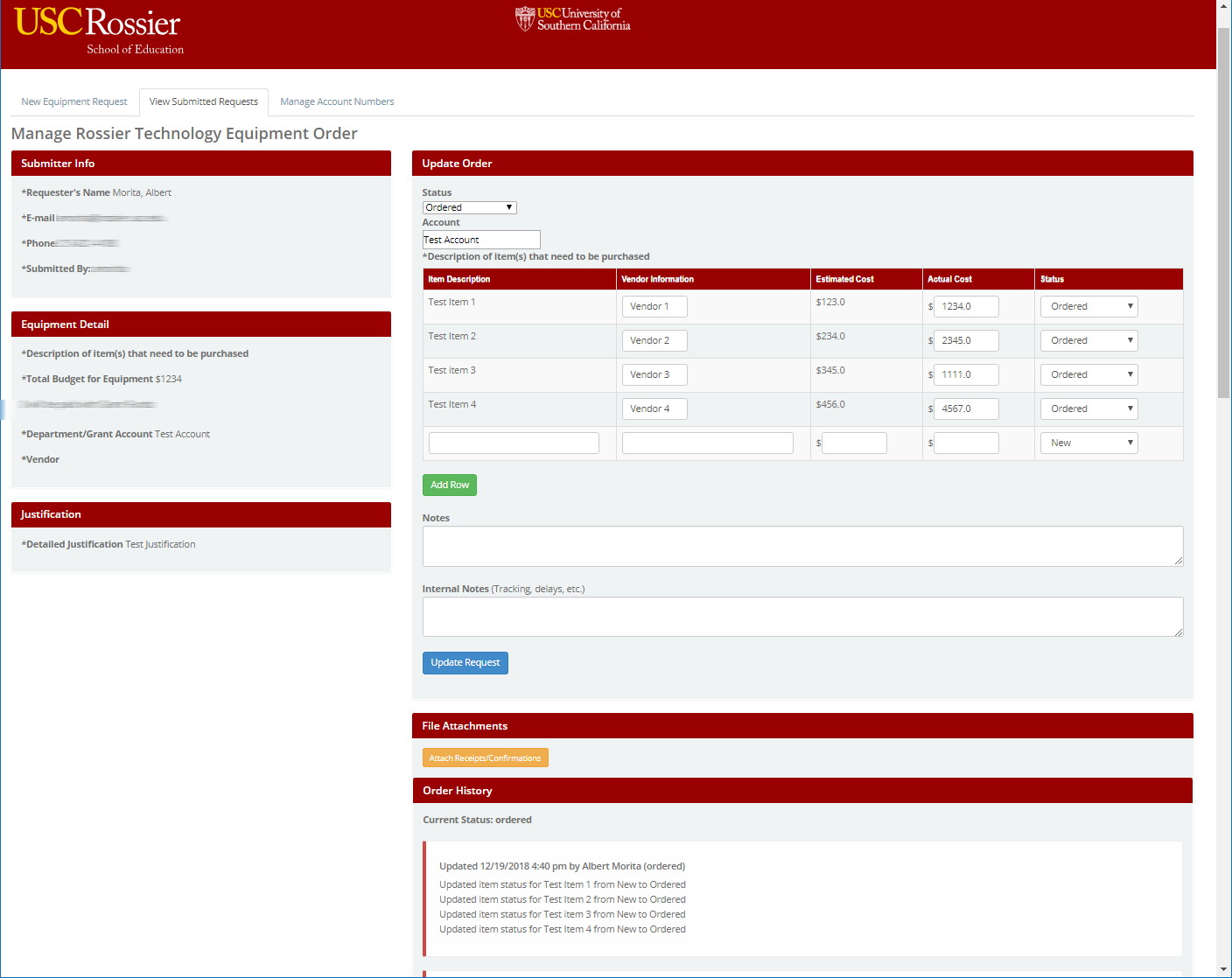Click the actual cost field showing 2345.0
This screenshot has width=1232, height=978.
point(966,341)
